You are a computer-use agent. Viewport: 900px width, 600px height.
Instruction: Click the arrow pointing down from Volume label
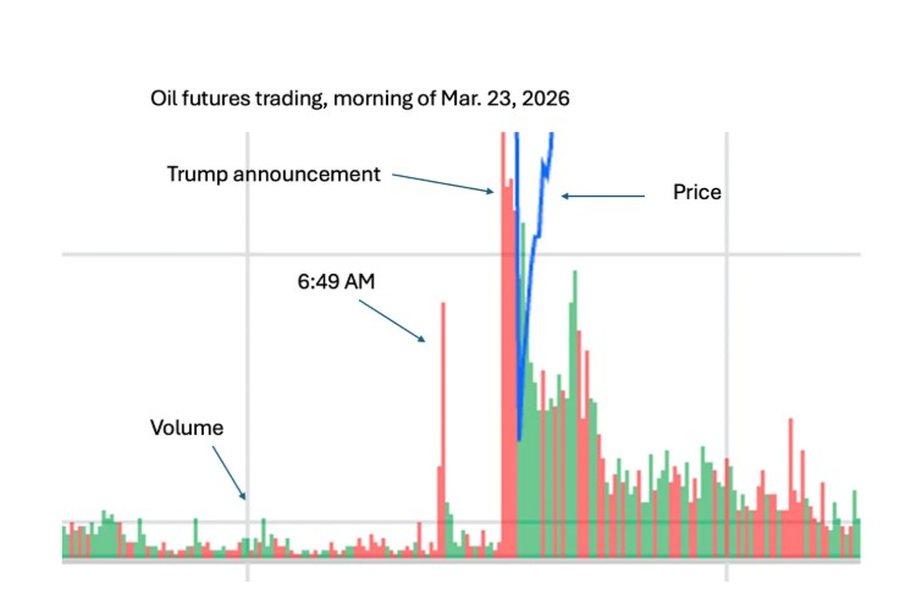(x=229, y=473)
